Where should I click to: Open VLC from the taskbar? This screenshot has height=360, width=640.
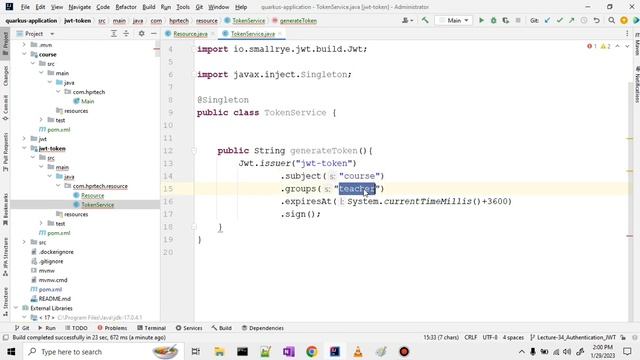(x=358, y=351)
